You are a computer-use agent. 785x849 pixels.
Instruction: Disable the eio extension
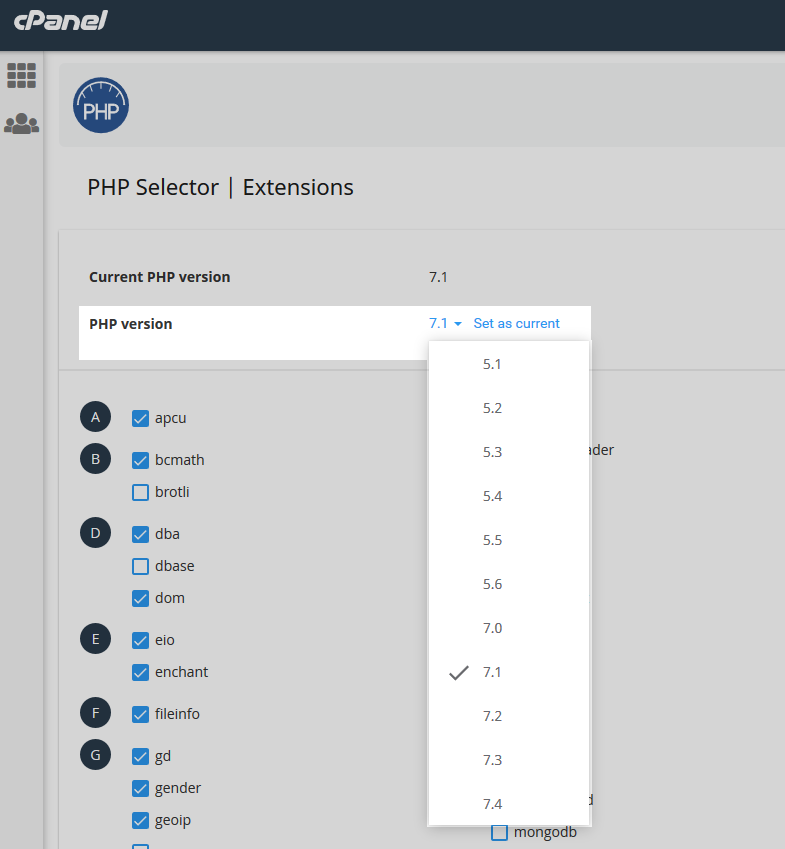click(140, 641)
